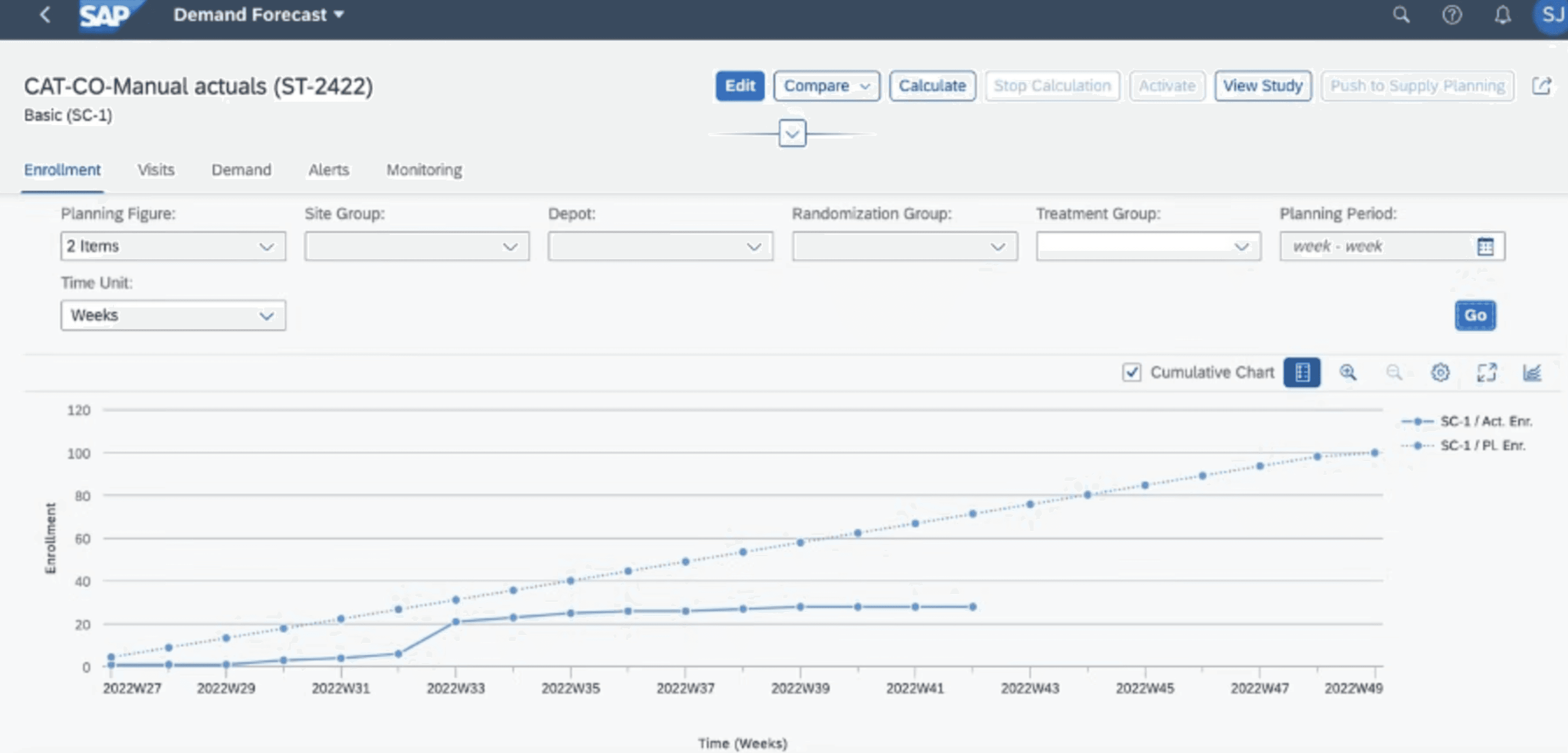Open the Planning Figure dropdown

point(266,247)
